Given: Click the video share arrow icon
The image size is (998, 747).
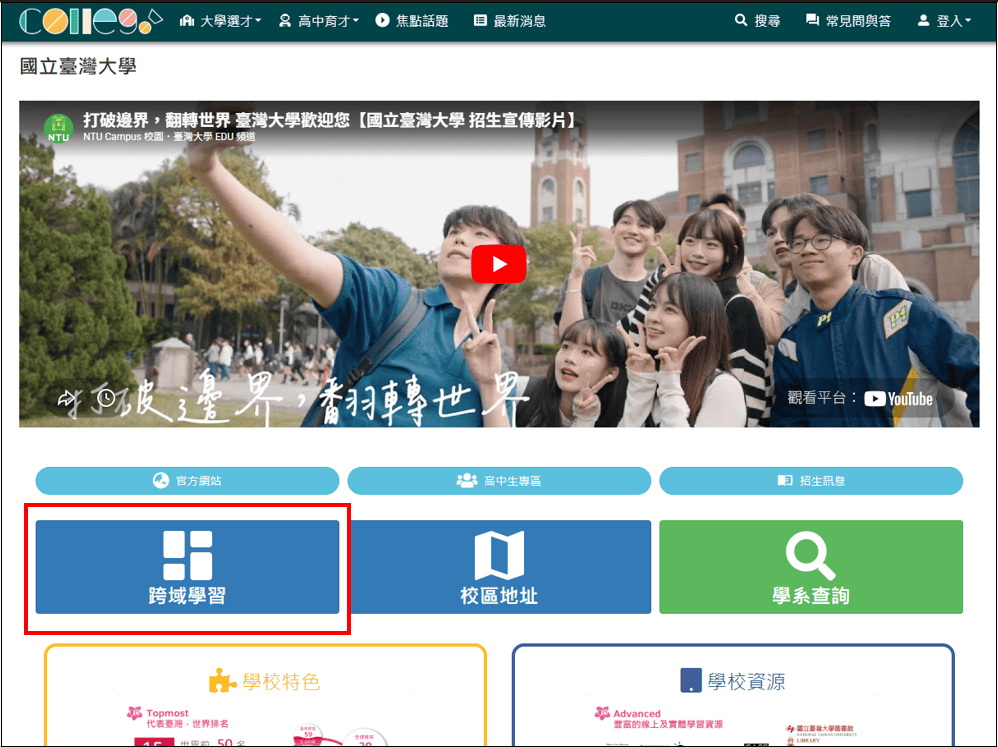Looking at the screenshot, I should tap(67, 399).
